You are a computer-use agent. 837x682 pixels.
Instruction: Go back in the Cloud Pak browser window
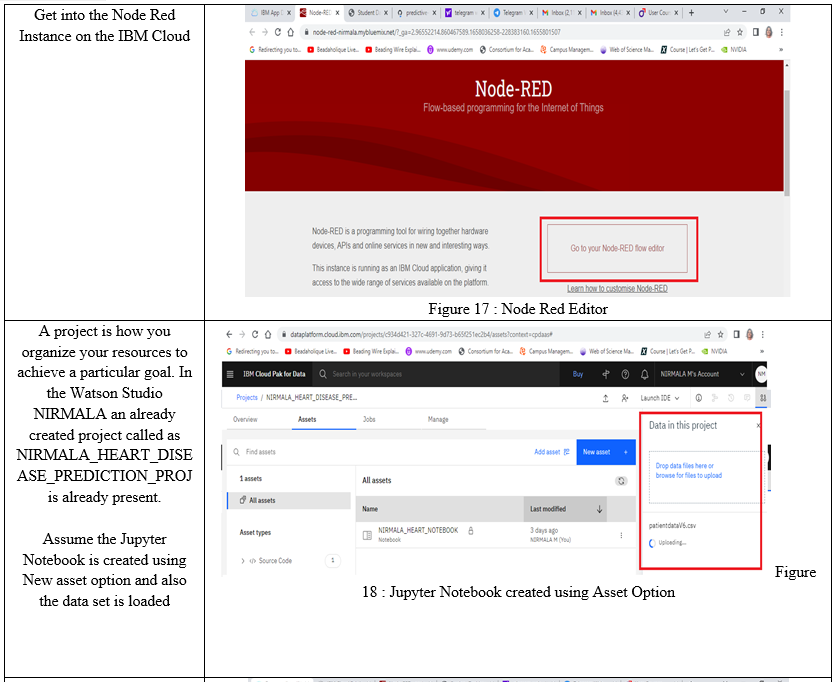[229, 335]
